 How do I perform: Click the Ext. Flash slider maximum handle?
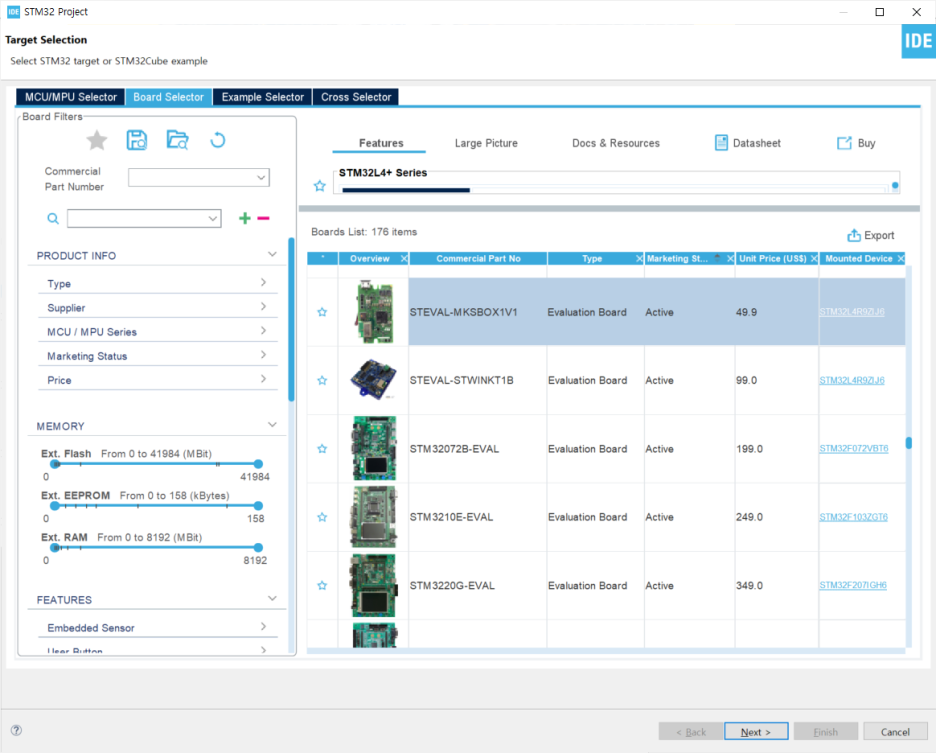(258, 464)
